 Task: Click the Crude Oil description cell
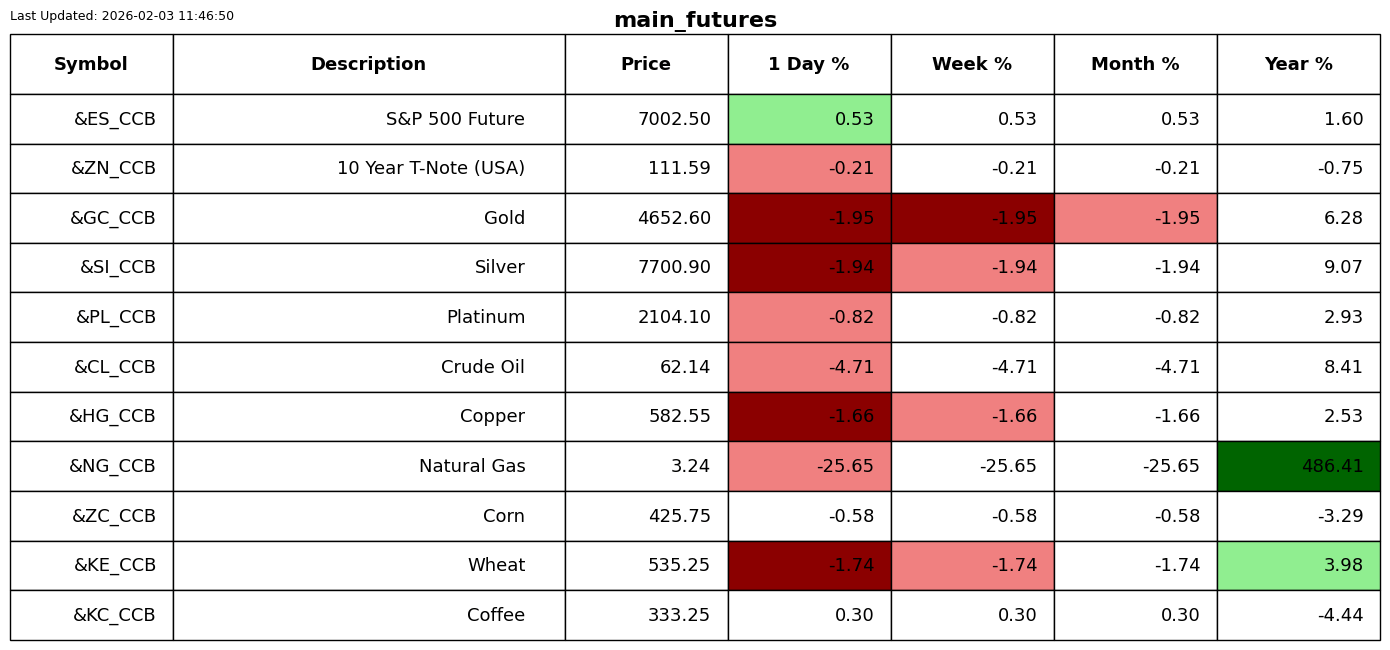click(482, 367)
